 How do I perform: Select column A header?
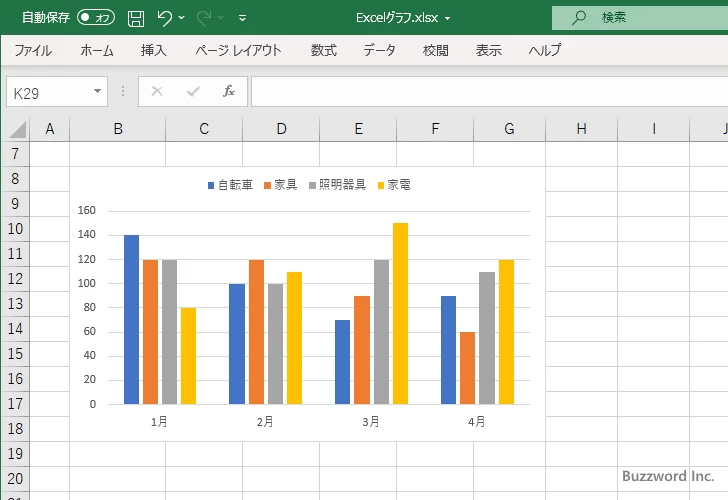point(50,129)
